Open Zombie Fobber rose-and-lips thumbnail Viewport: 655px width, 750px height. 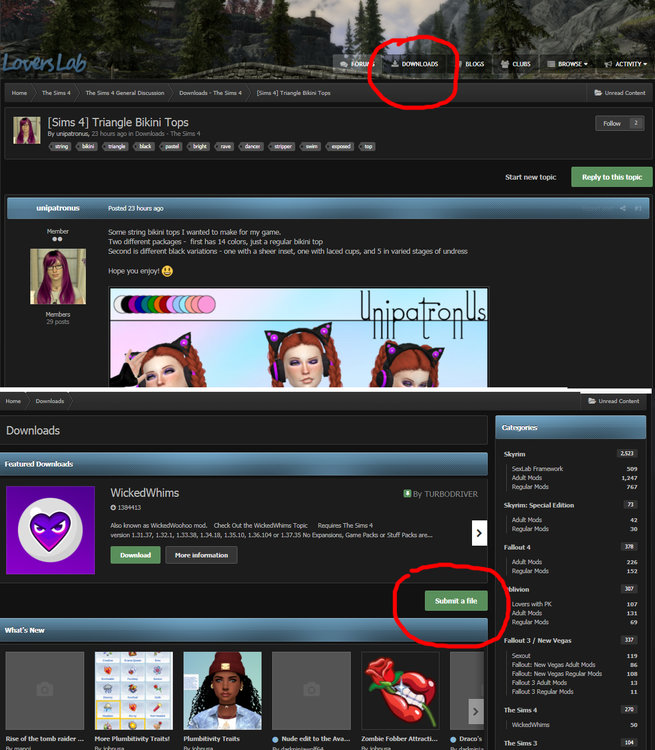coord(400,690)
